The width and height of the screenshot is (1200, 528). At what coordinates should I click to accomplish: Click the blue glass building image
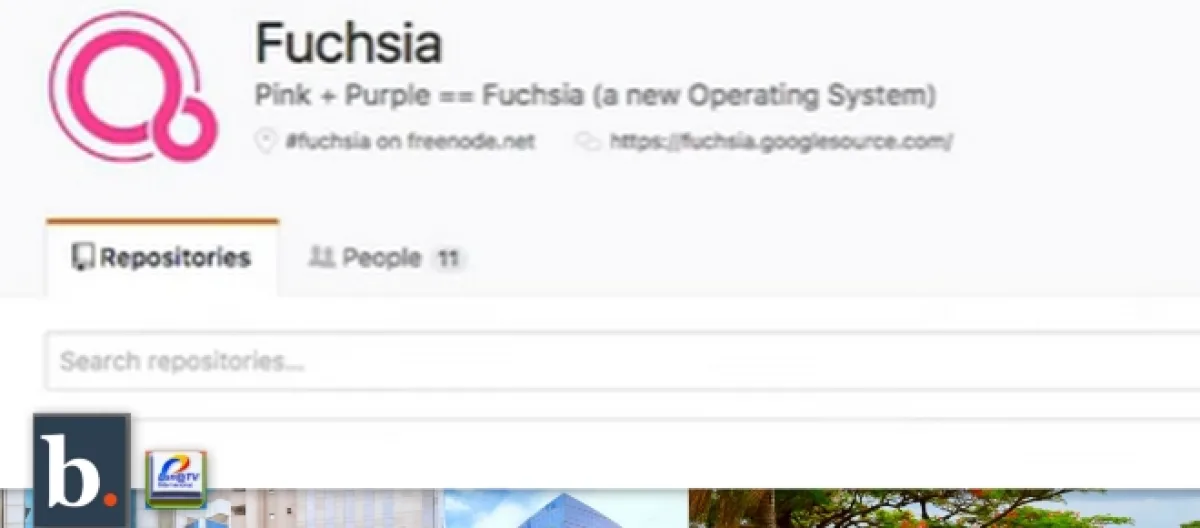[565, 508]
